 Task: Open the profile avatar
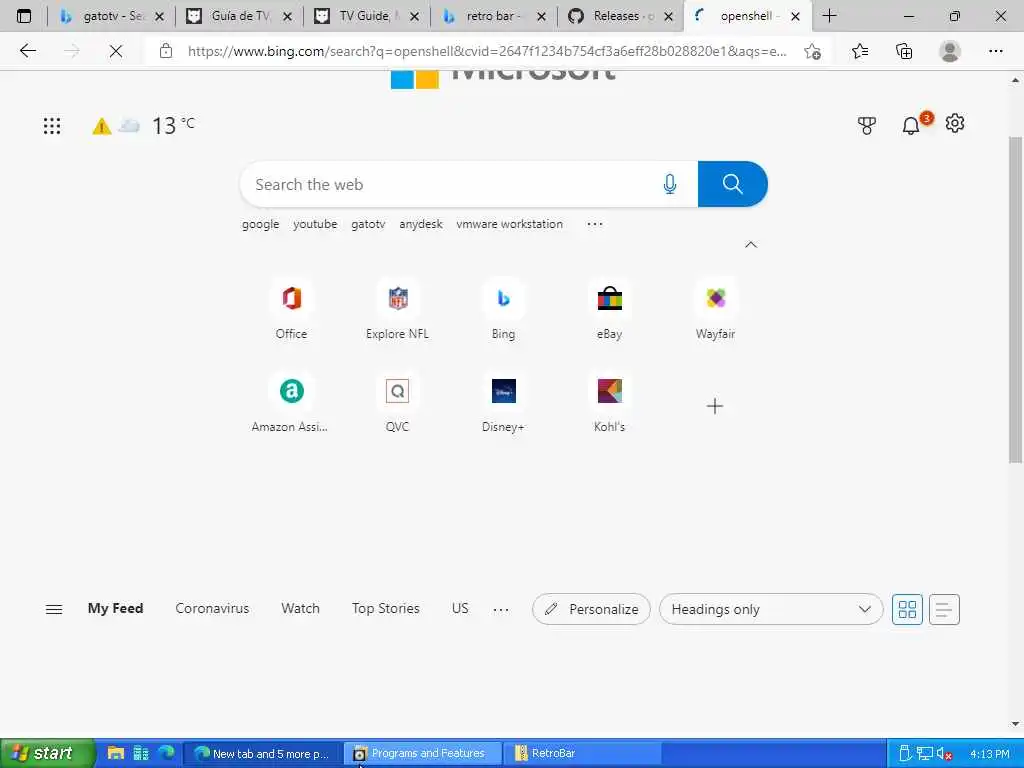click(x=950, y=51)
